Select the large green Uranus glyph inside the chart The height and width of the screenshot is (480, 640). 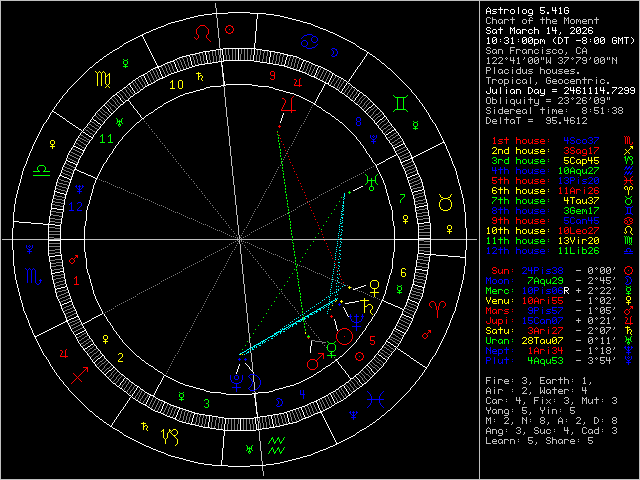pyautogui.click(x=371, y=182)
